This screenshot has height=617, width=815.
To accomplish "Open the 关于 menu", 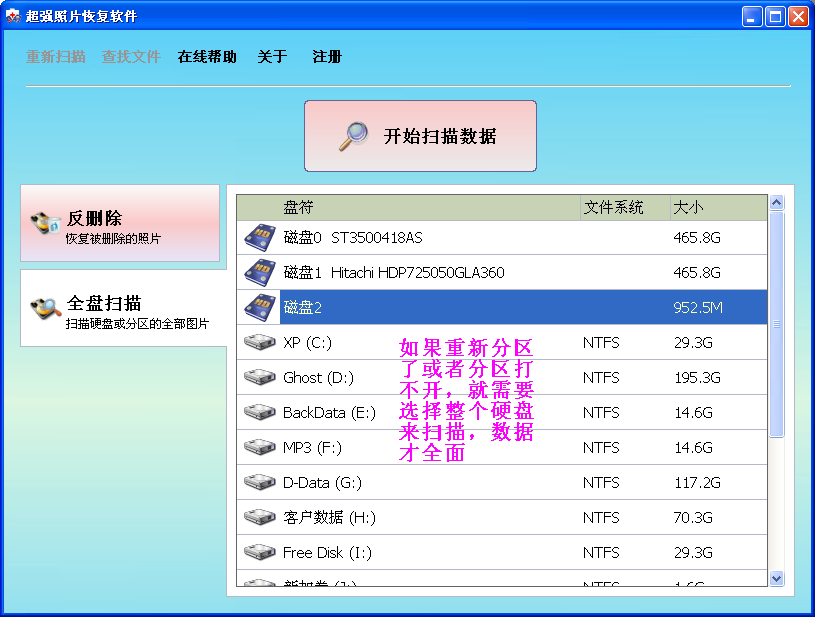I will [x=272, y=56].
